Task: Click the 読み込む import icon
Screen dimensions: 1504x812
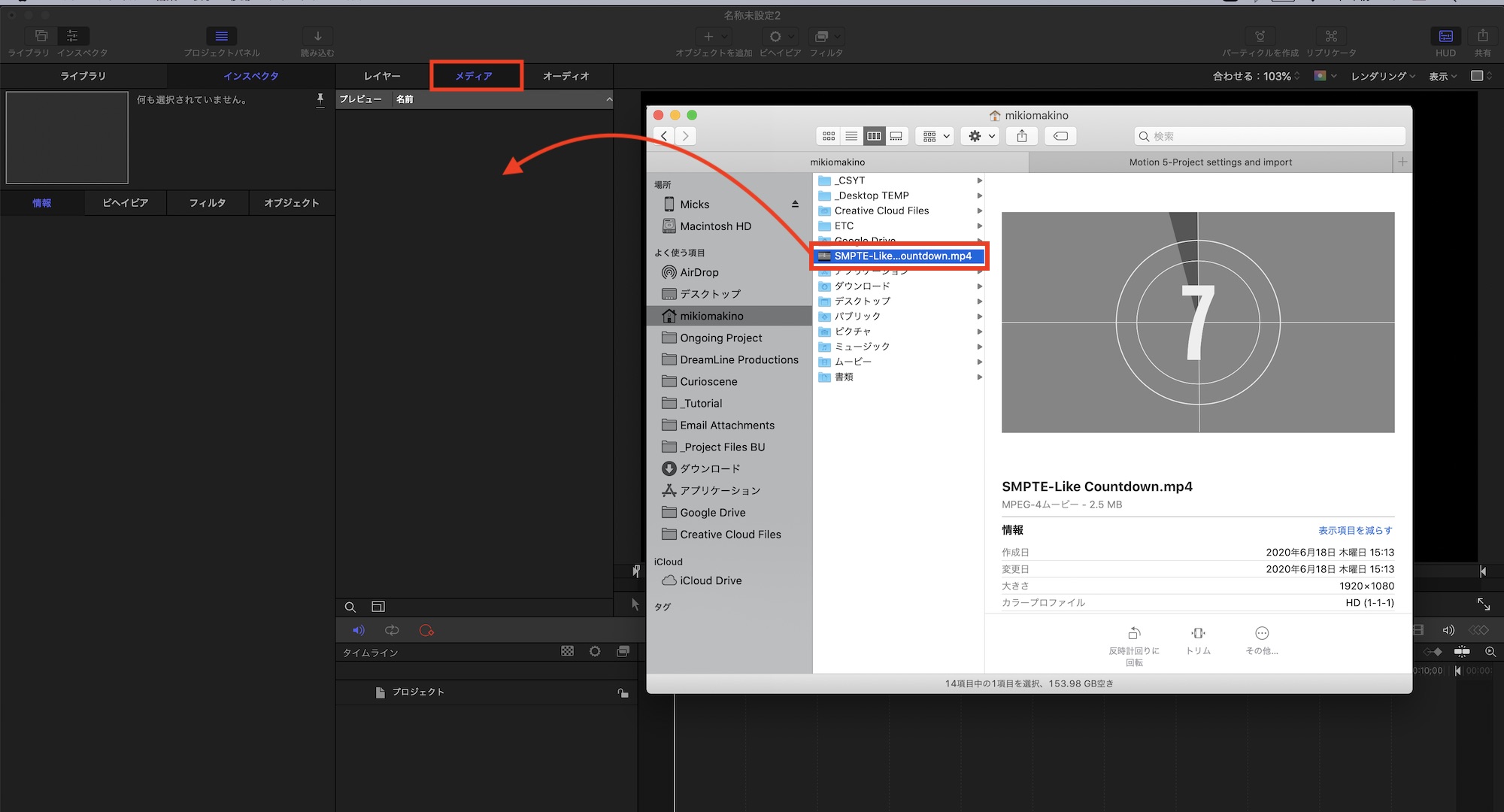Action: (x=317, y=36)
